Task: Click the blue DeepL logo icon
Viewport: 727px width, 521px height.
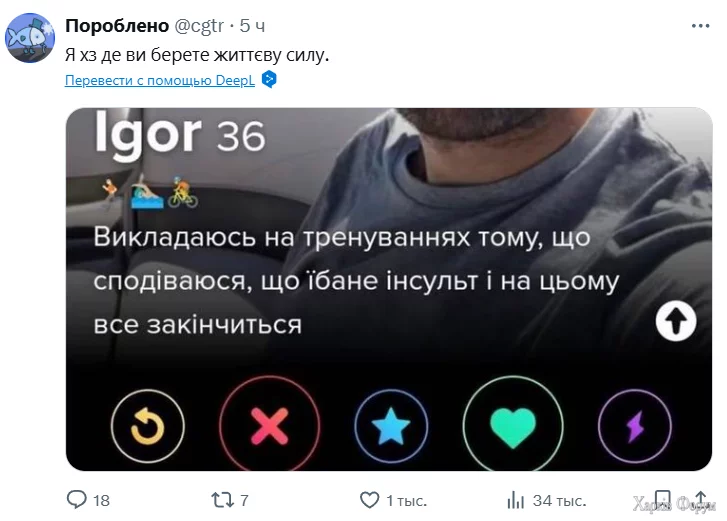Action: tap(269, 79)
